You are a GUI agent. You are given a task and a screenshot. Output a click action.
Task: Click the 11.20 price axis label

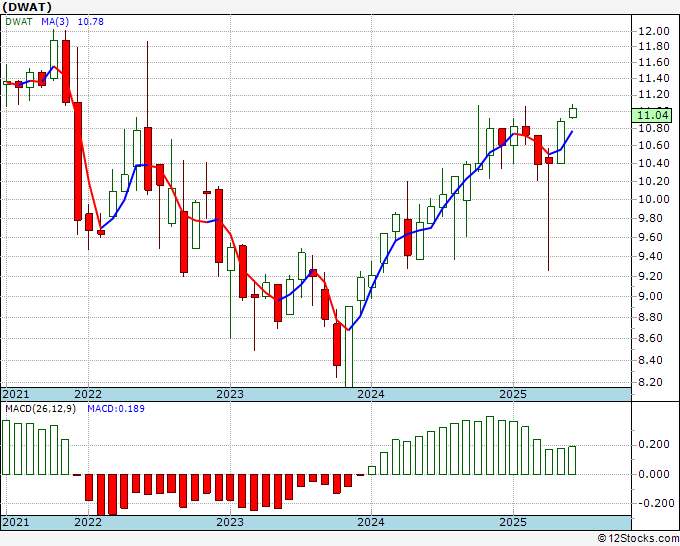(654, 95)
